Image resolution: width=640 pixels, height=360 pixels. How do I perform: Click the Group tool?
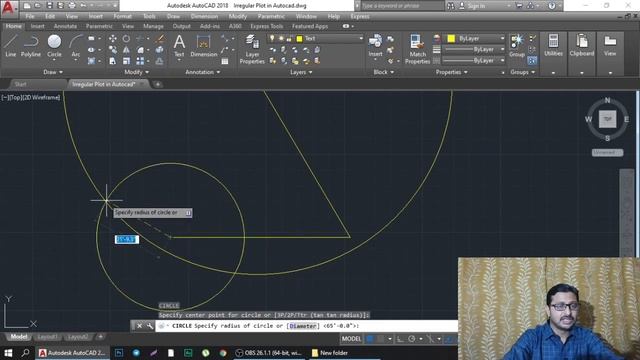pos(517,45)
